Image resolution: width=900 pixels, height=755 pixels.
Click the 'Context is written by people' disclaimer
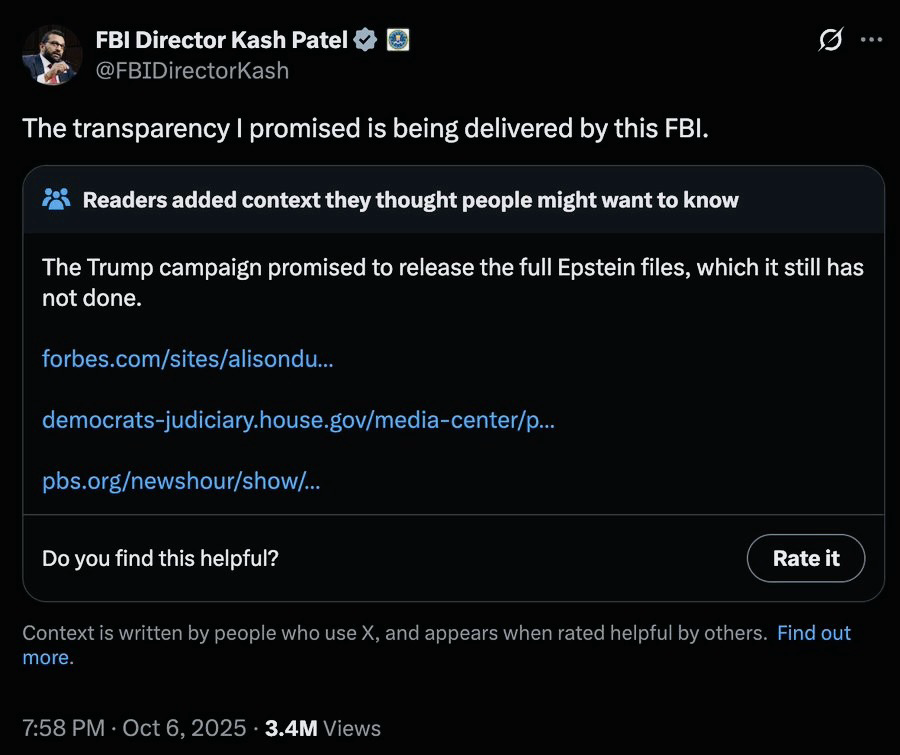point(394,633)
